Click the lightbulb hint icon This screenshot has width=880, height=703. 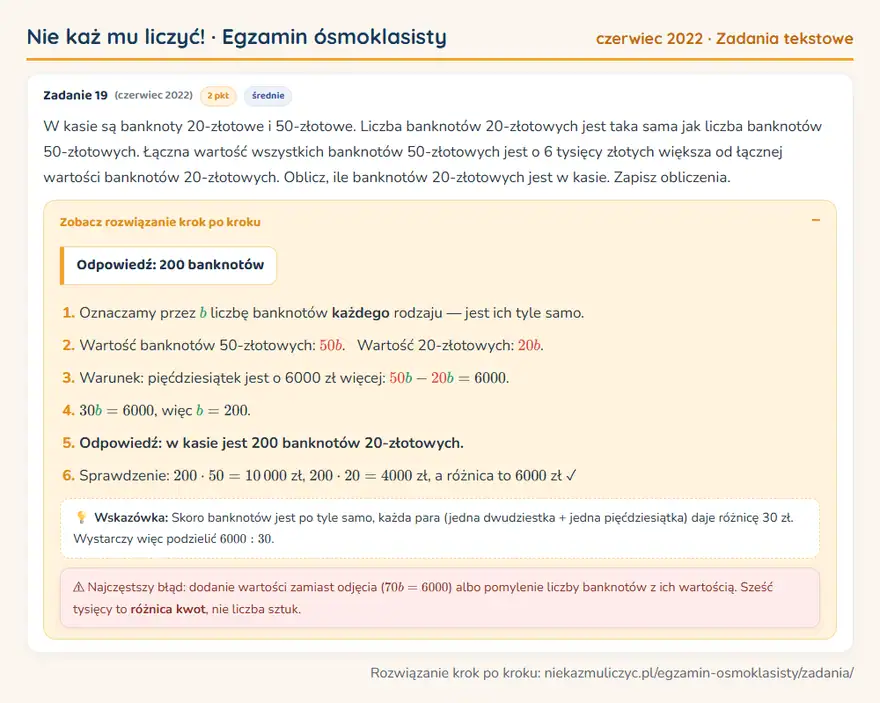(81, 517)
